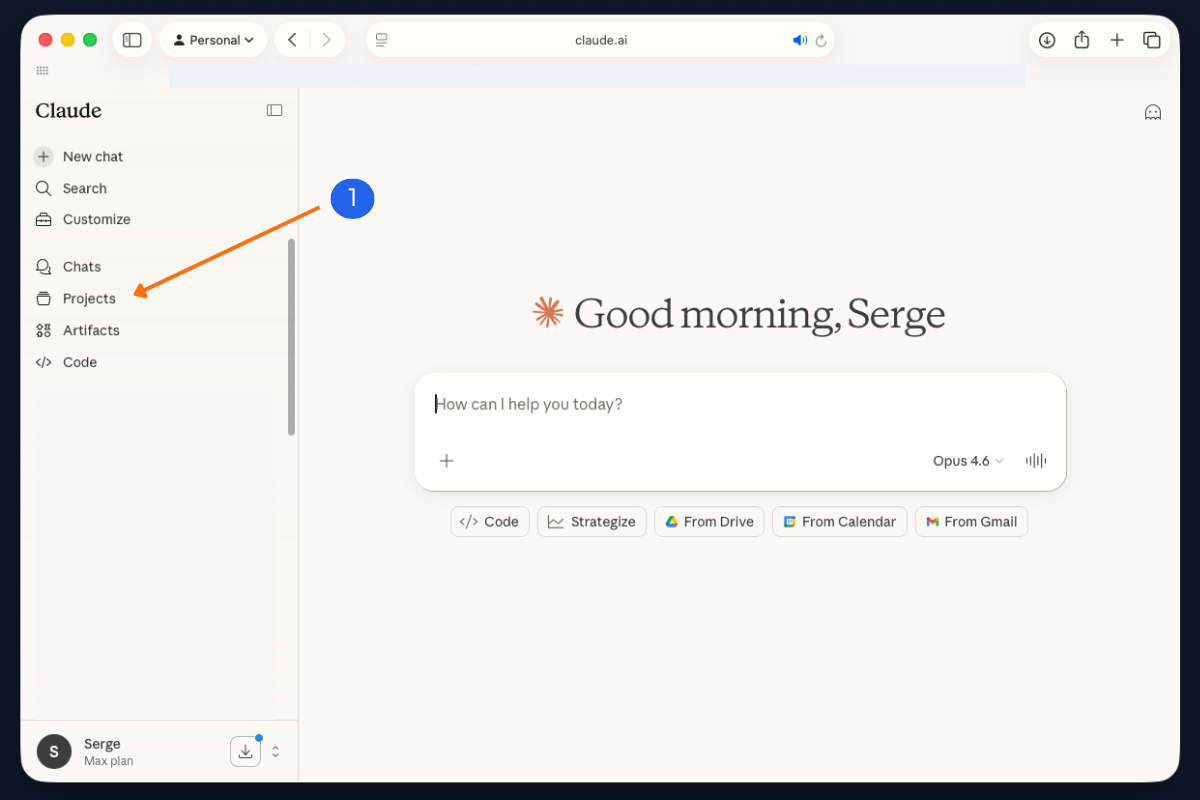Screen dimensions: 1200x800
Task: Select the Strategize suggestion chip
Action: [x=592, y=521]
